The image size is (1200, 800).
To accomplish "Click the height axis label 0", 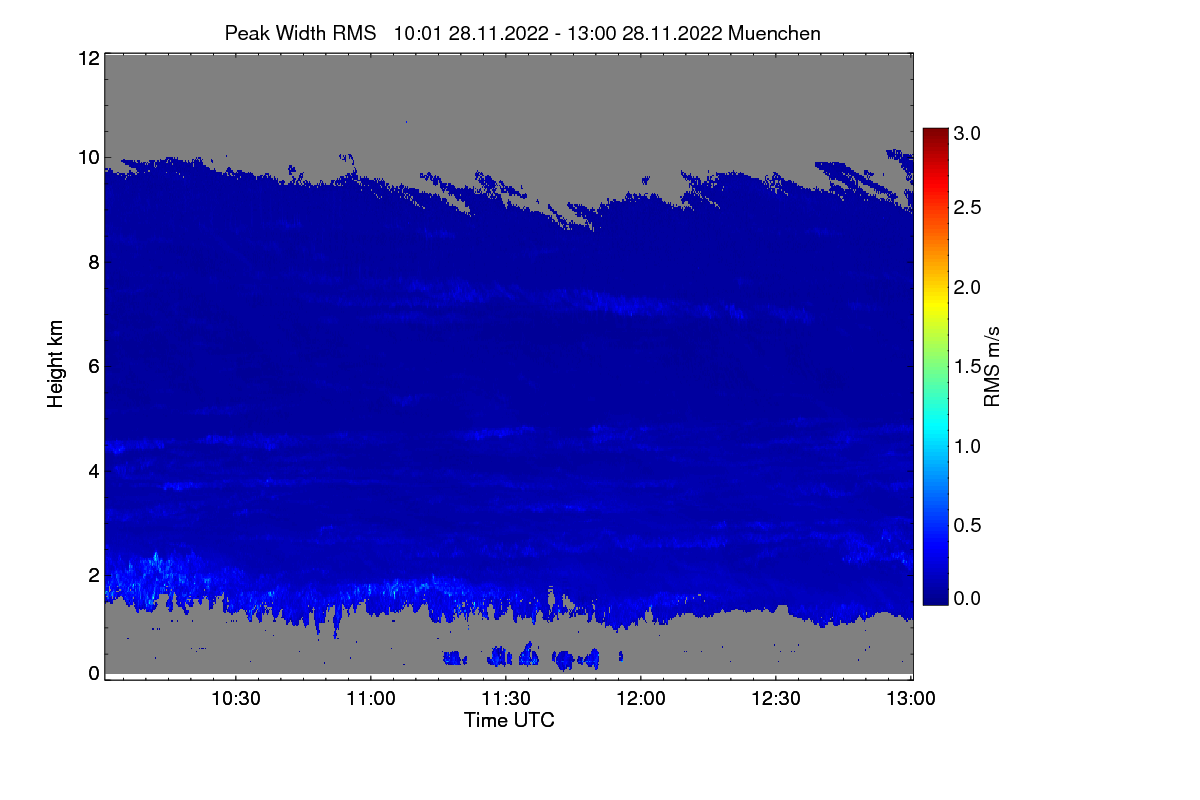I will [92, 673].
